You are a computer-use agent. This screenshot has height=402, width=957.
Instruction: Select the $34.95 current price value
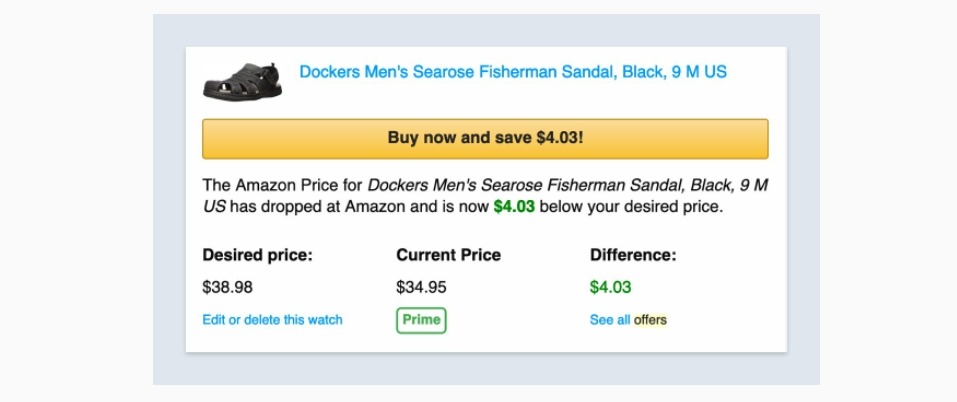click(x=421, y=287)
